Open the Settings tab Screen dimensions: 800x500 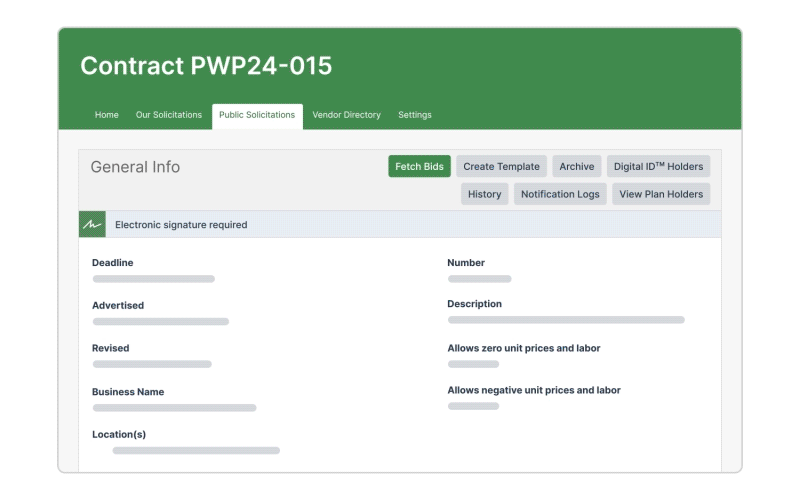click(415, 115)
